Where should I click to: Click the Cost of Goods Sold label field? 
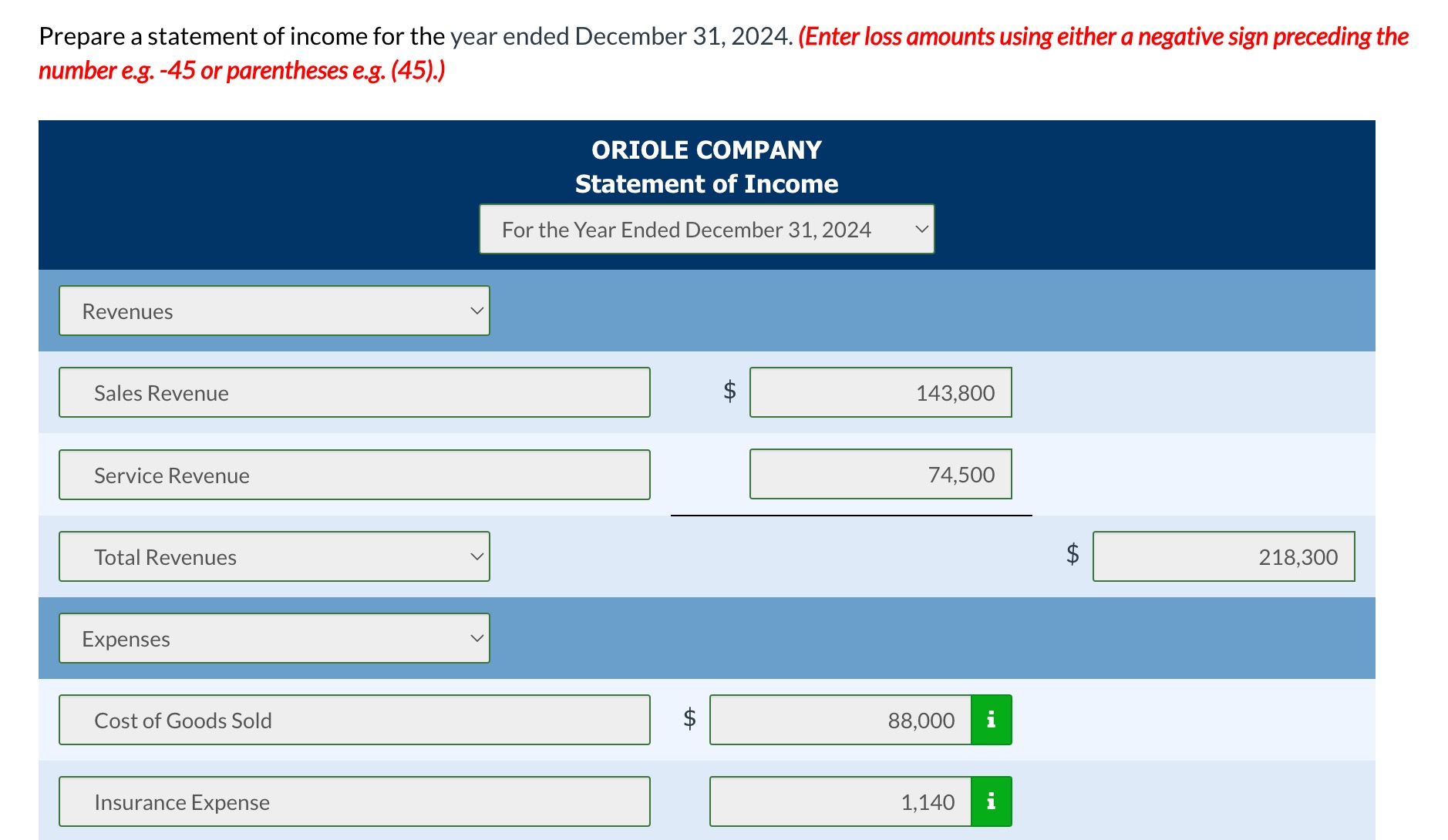click(354, 720)
